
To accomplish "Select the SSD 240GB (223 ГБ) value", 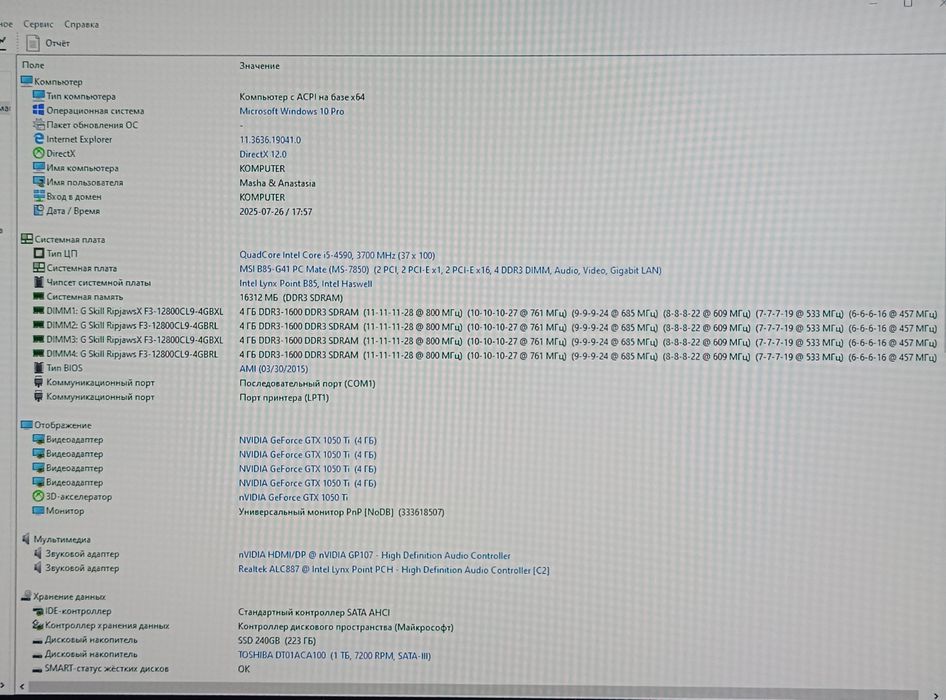I will click(x=277, y=641).
